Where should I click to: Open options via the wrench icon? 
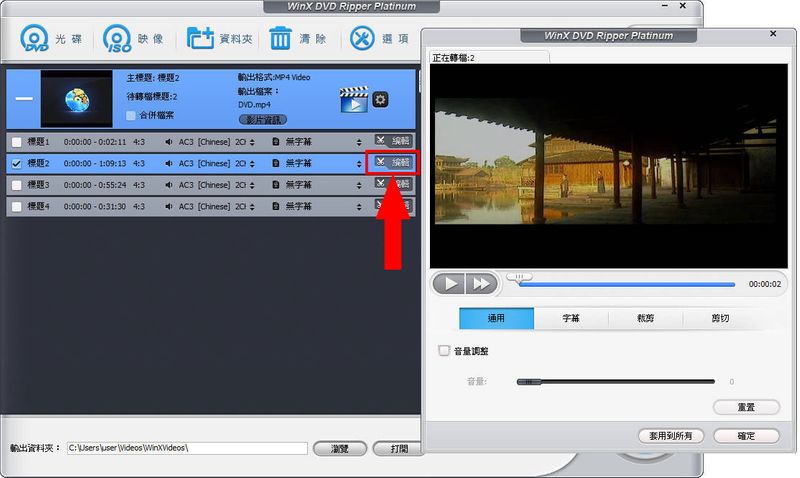coord(362,38)
